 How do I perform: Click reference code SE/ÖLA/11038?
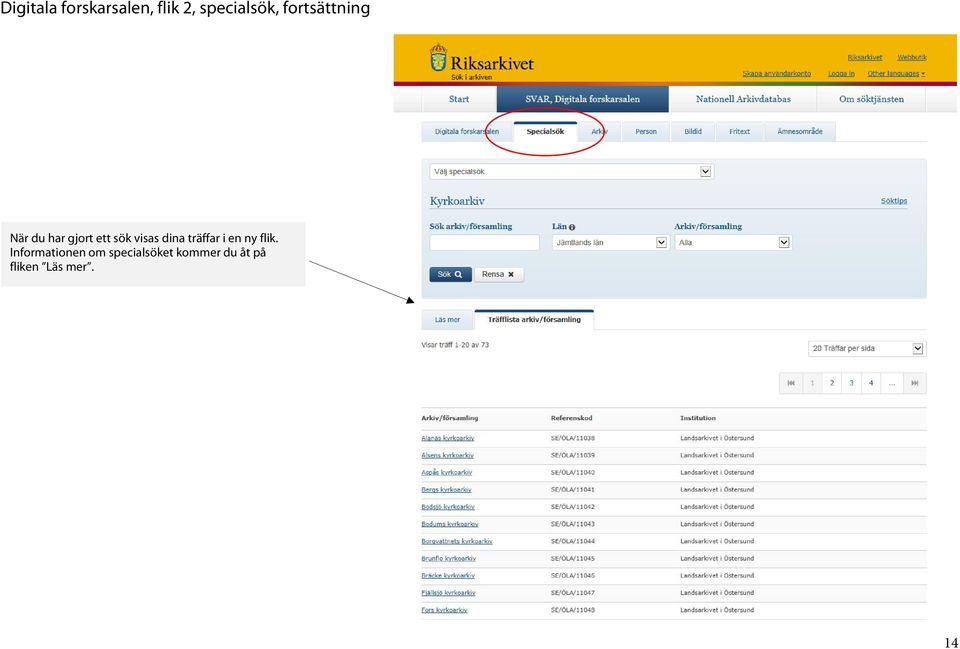(572, 438)
